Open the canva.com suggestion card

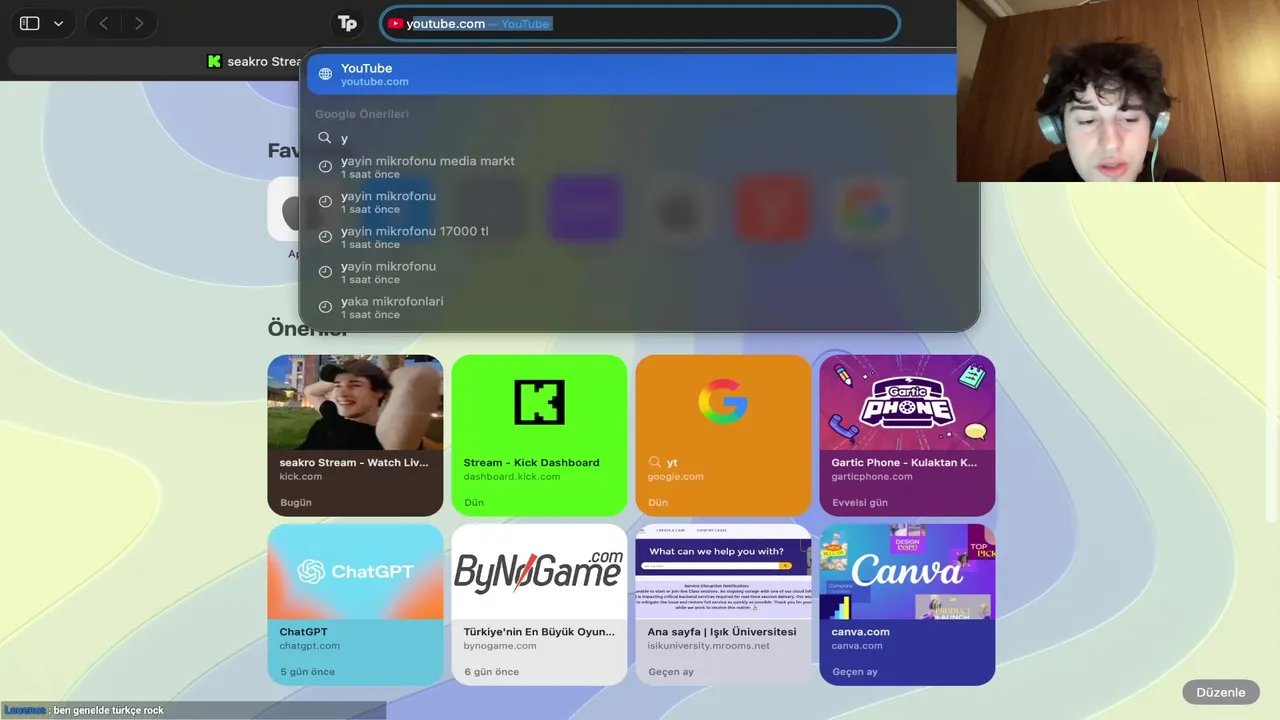(x=907, y=604)
